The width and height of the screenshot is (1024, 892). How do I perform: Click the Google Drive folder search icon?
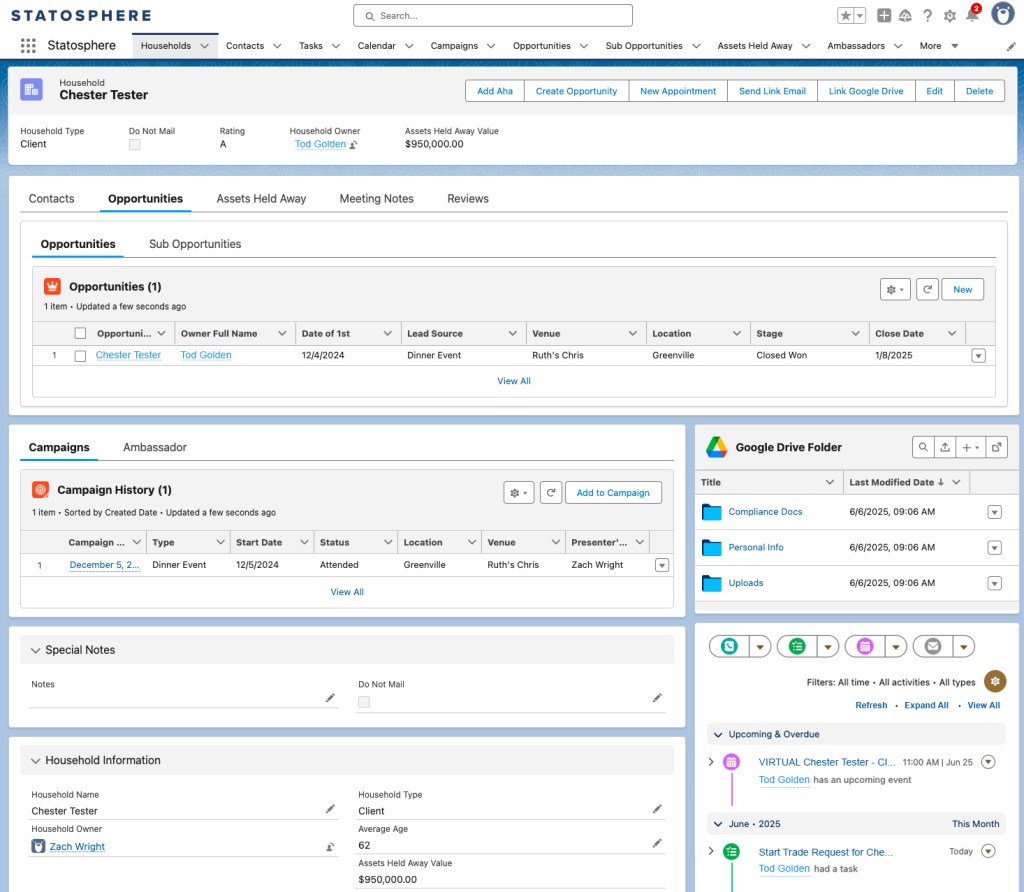[x=924, y=447]
